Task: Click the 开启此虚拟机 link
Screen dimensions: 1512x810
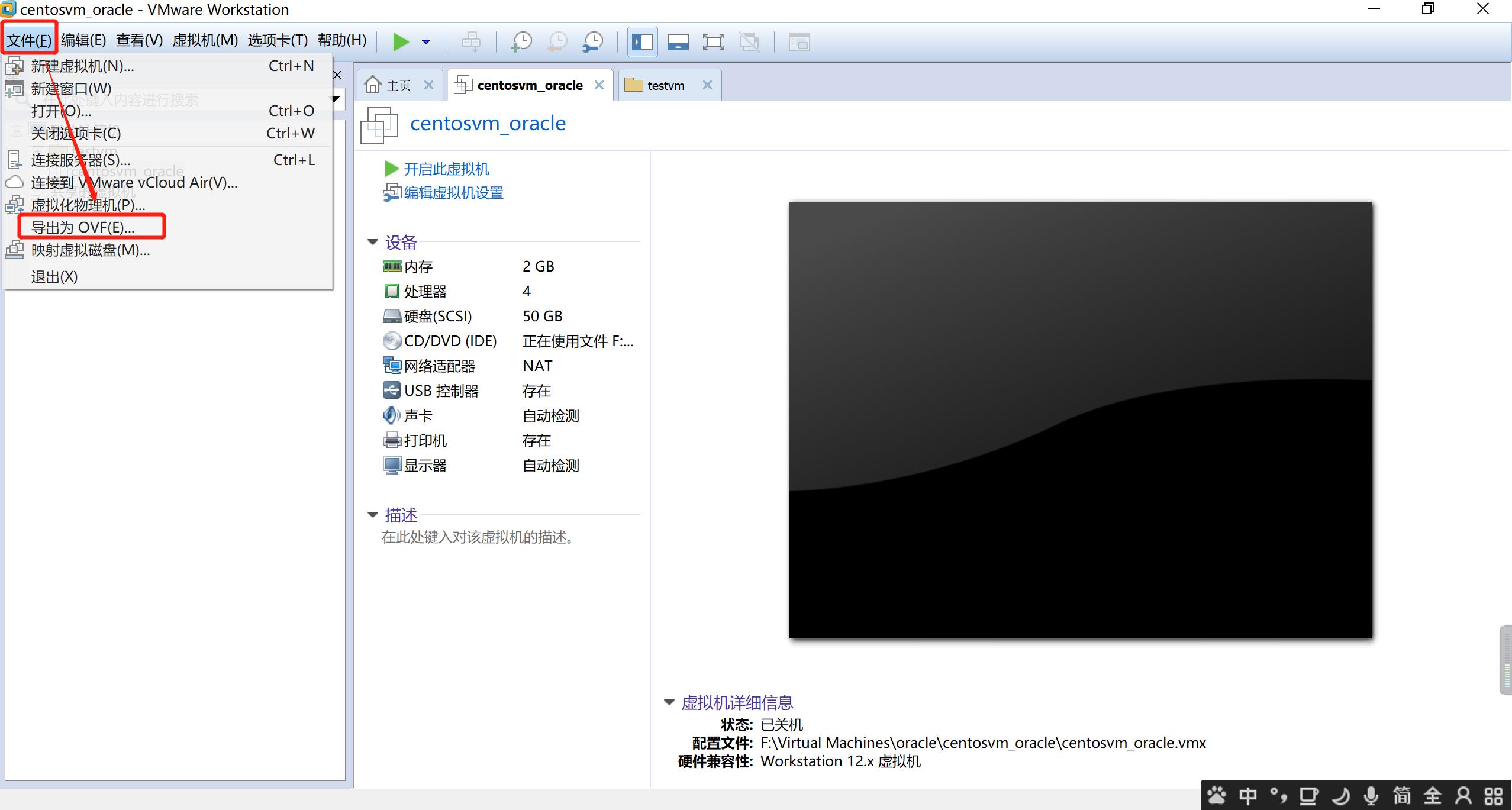Action: coord(446,169)
